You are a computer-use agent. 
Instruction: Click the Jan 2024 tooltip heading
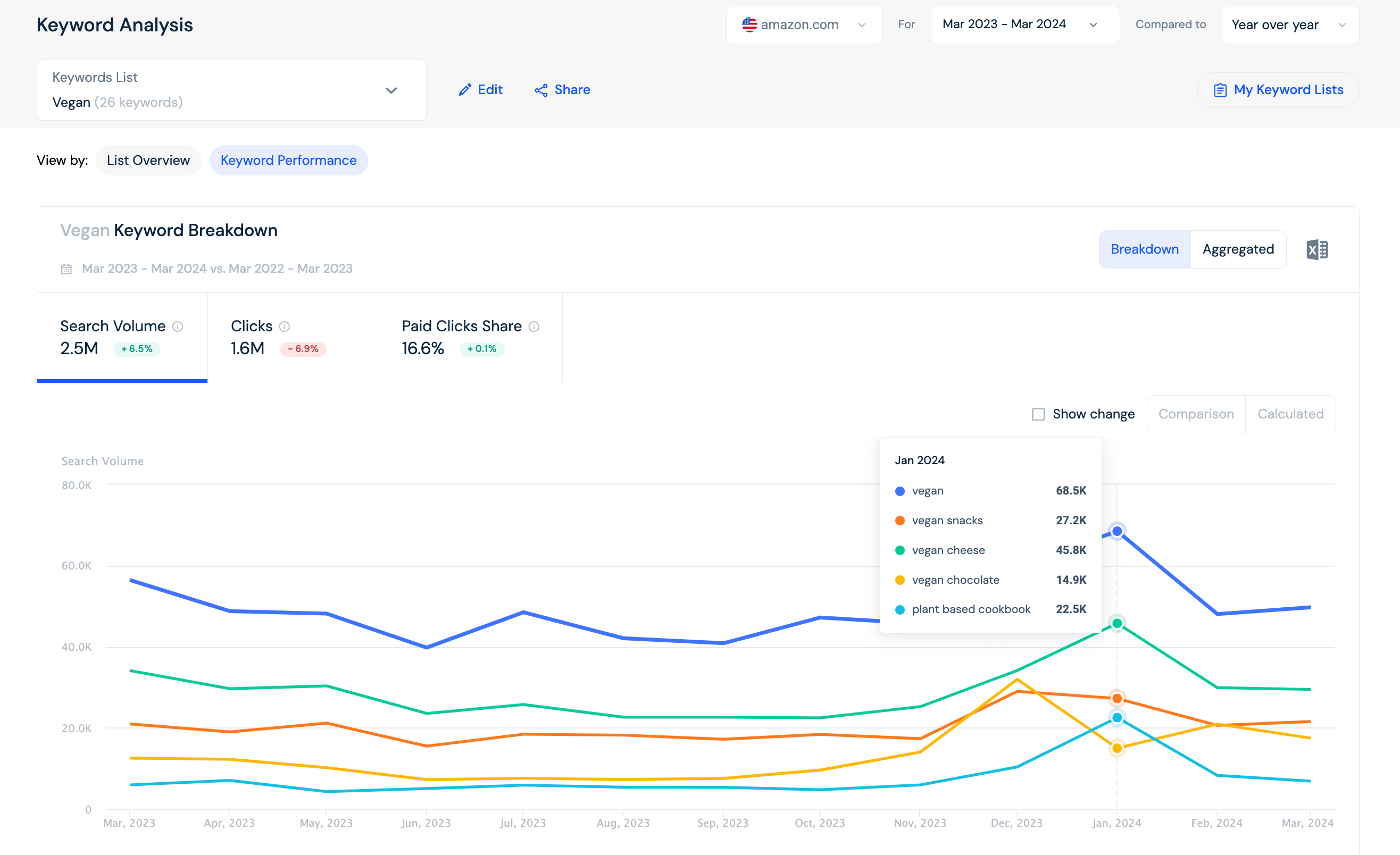coord(919,460)
